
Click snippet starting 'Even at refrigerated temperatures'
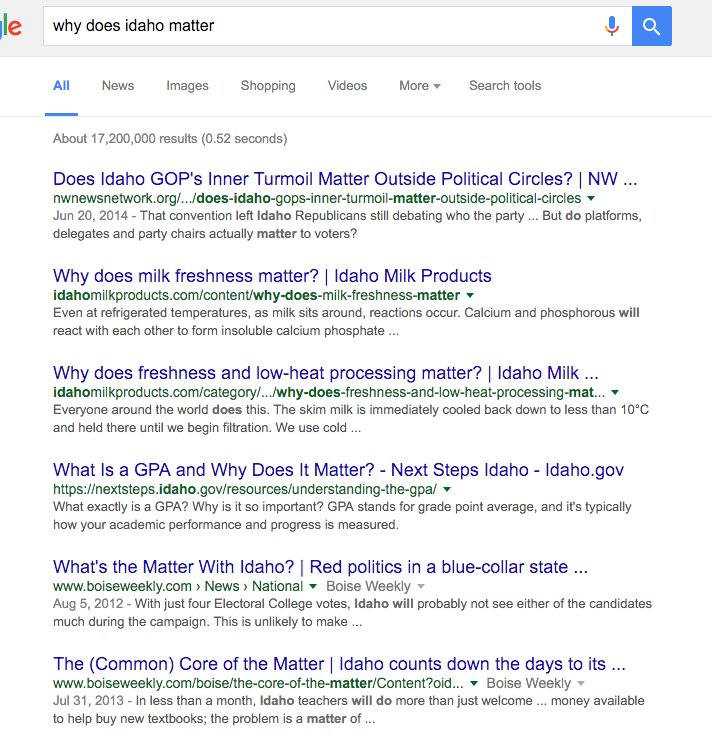pos(346,322)
